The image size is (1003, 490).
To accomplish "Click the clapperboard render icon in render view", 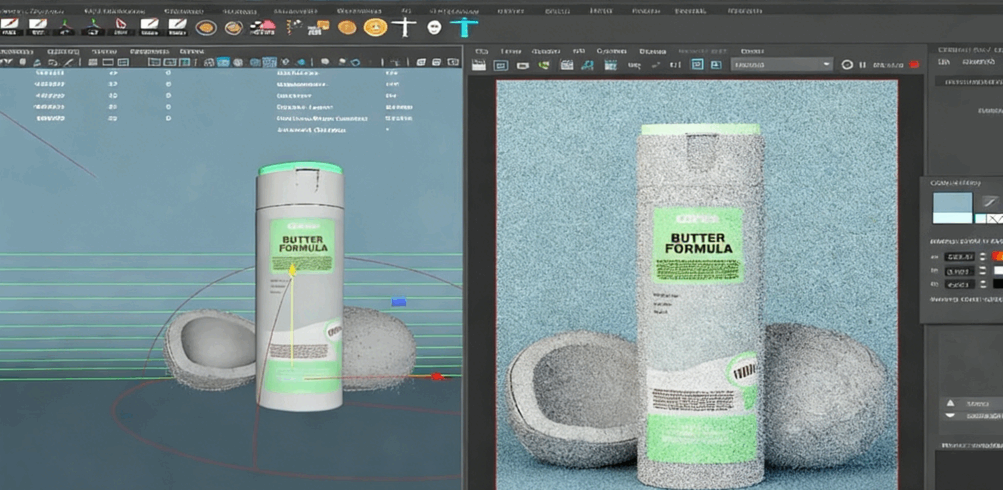I will [479, 65].
